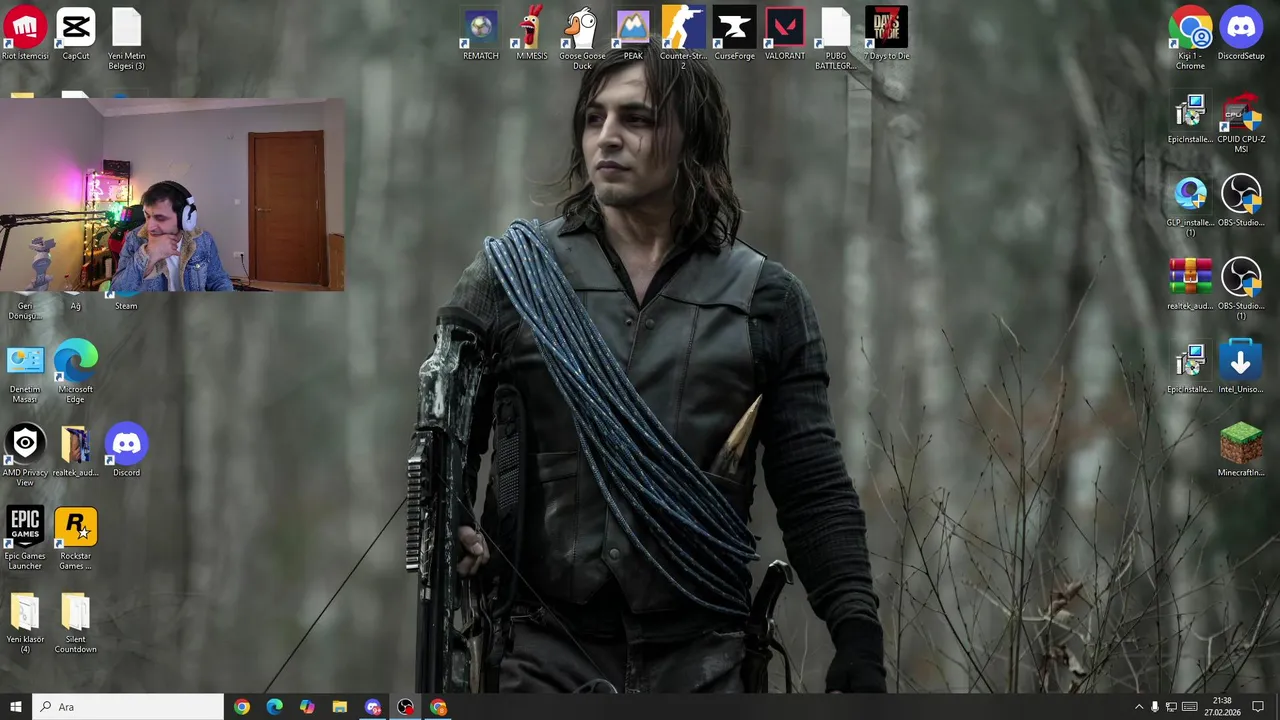Launch Rockstar Games Launcher shortcut
This screenshot has width=1280, height=720.
[76, 540]
